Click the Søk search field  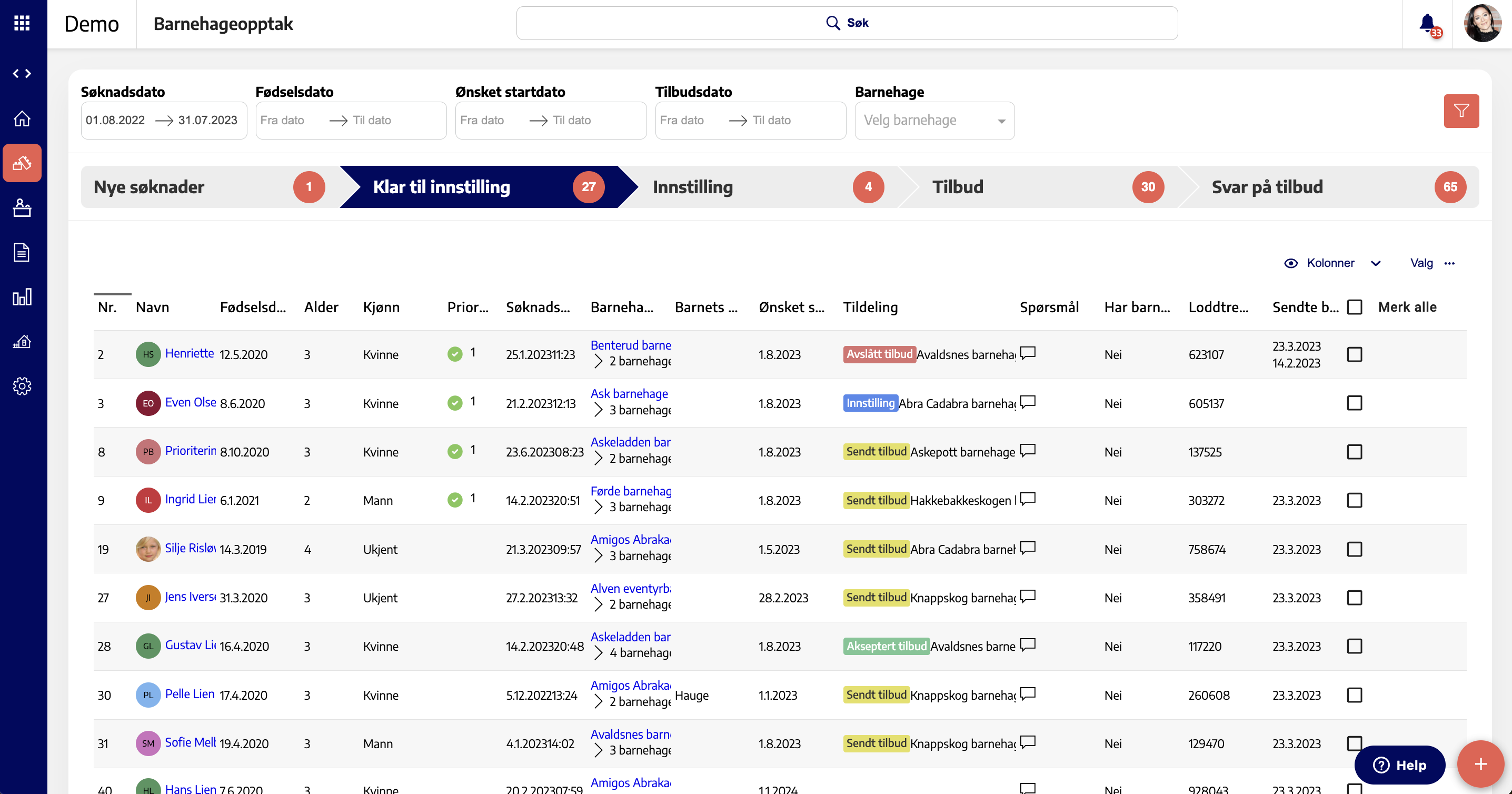[x=847, y=23]
